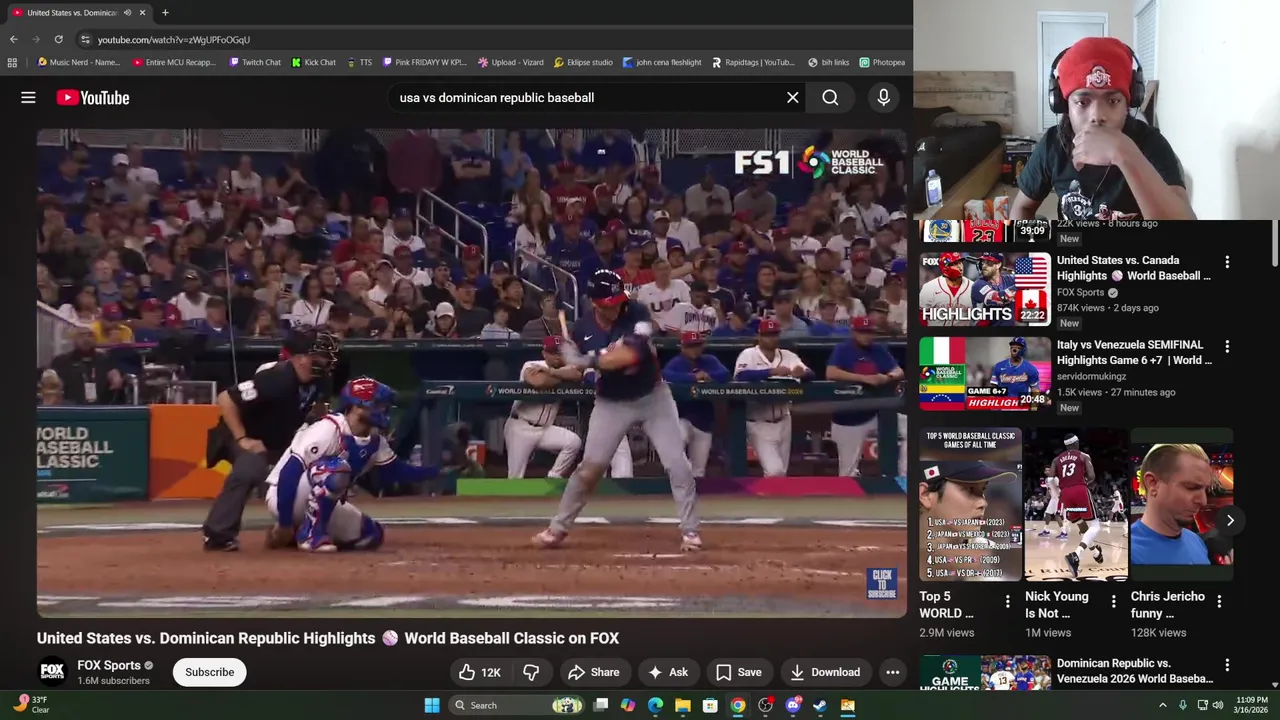Open the FOX Sports channel avatar
Image resolution: width=1280 pixels, height=720 pixels.
tap(52, 672)
